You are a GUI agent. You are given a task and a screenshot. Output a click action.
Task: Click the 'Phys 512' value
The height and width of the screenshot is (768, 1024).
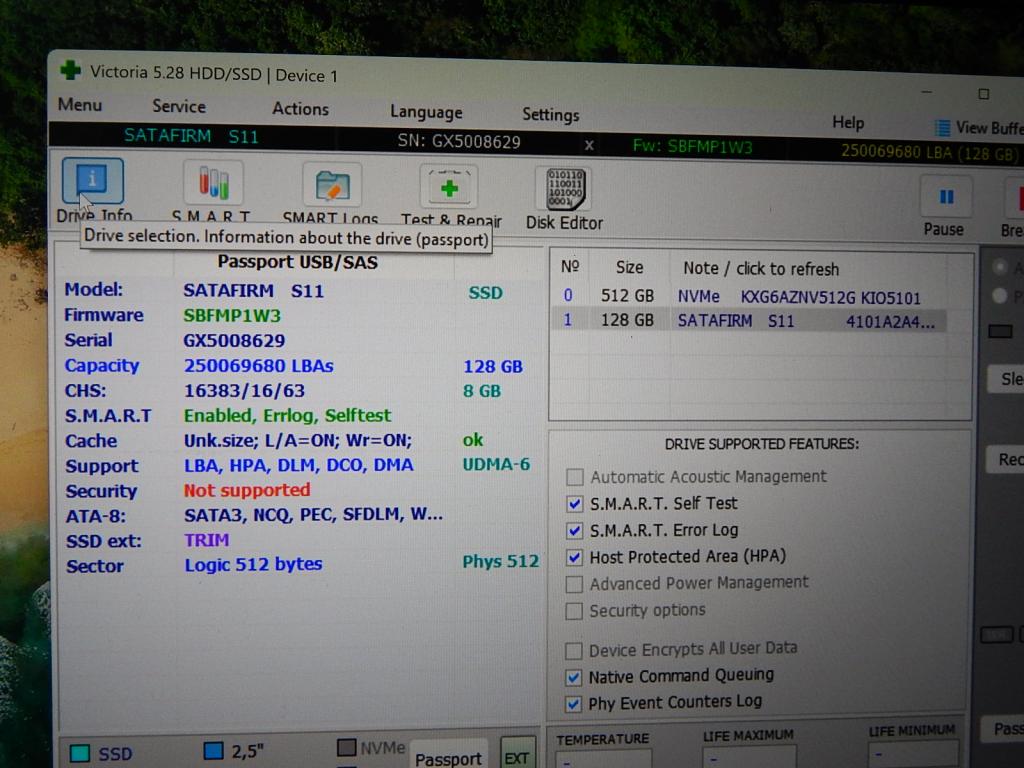pos(501,561)
